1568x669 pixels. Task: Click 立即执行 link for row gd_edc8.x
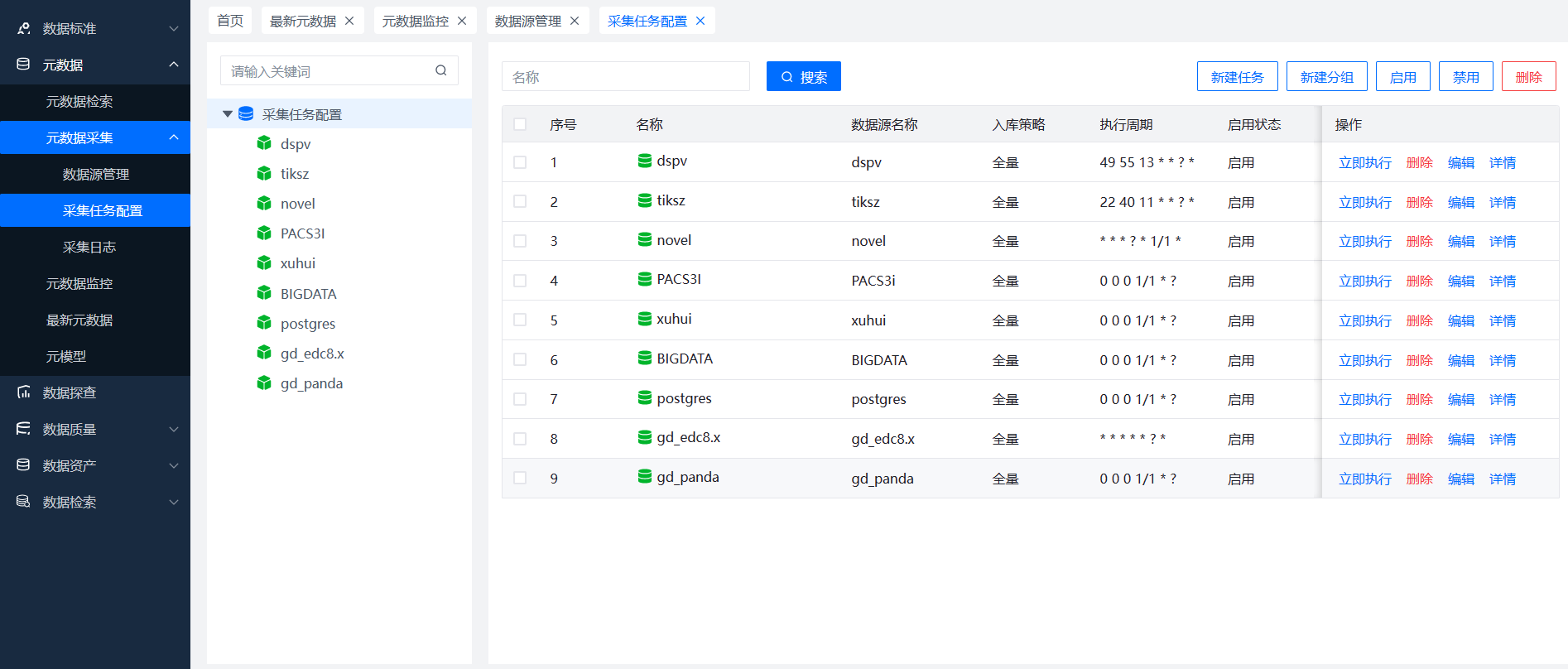point(1365,439)
